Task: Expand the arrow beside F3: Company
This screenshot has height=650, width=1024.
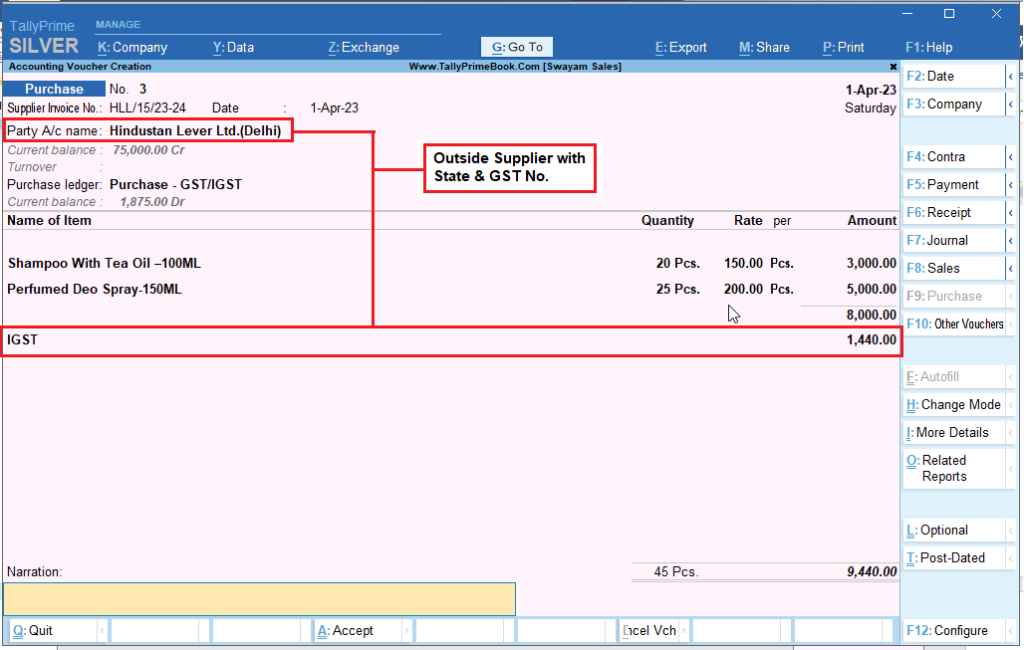Action: pos(1011,105)
